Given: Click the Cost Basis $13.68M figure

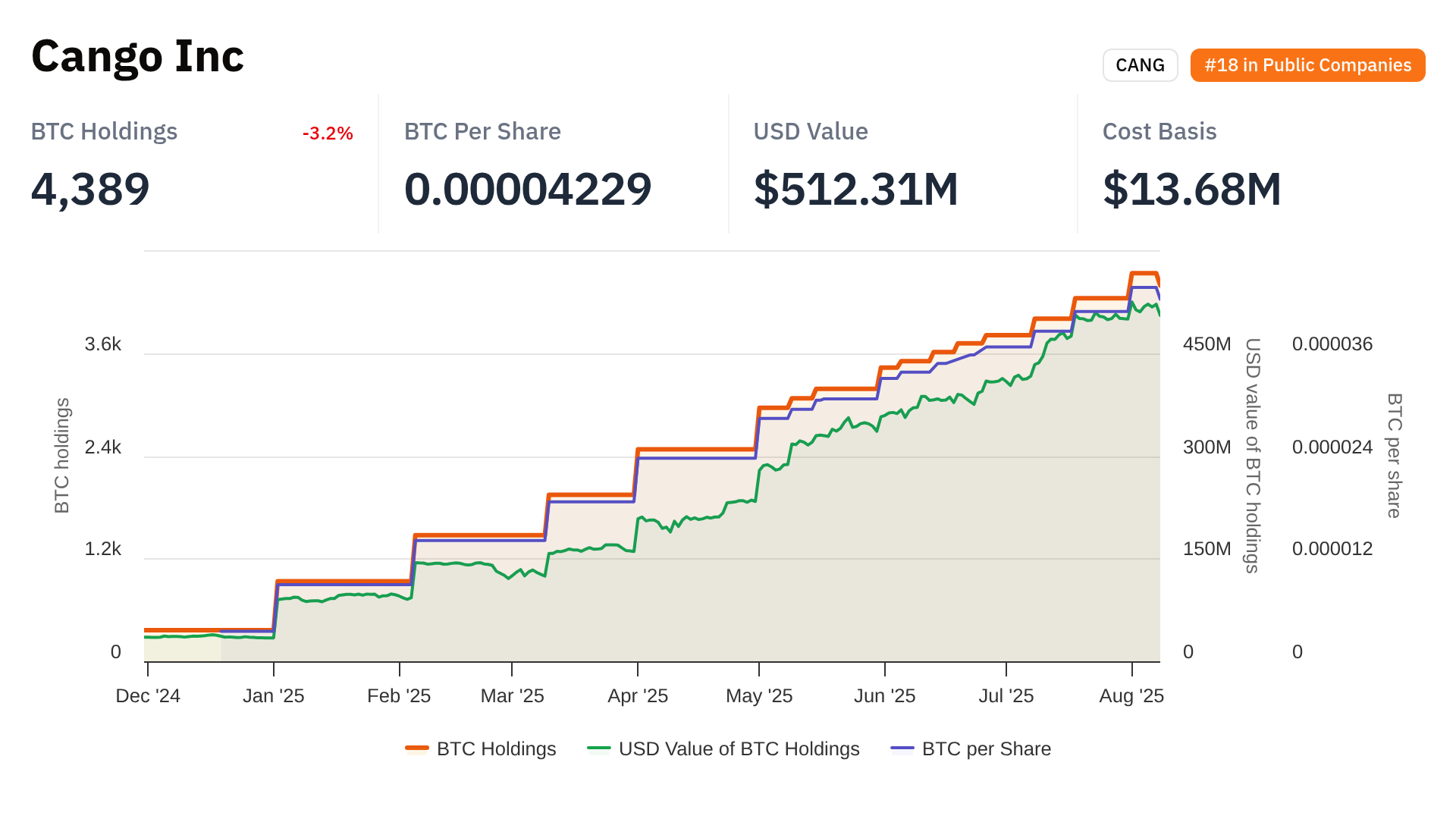Looking at the screenshot, I should tap(1192, 189).
